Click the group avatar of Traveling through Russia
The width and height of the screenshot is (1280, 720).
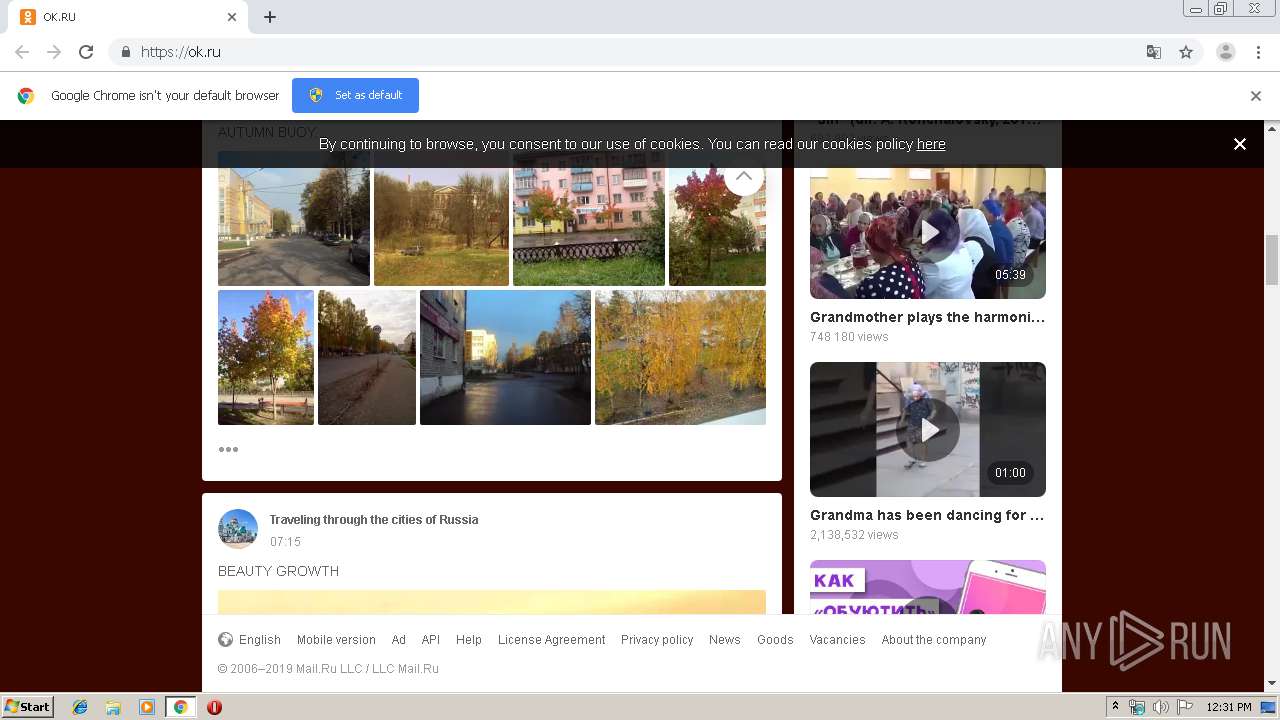point(238,529)
